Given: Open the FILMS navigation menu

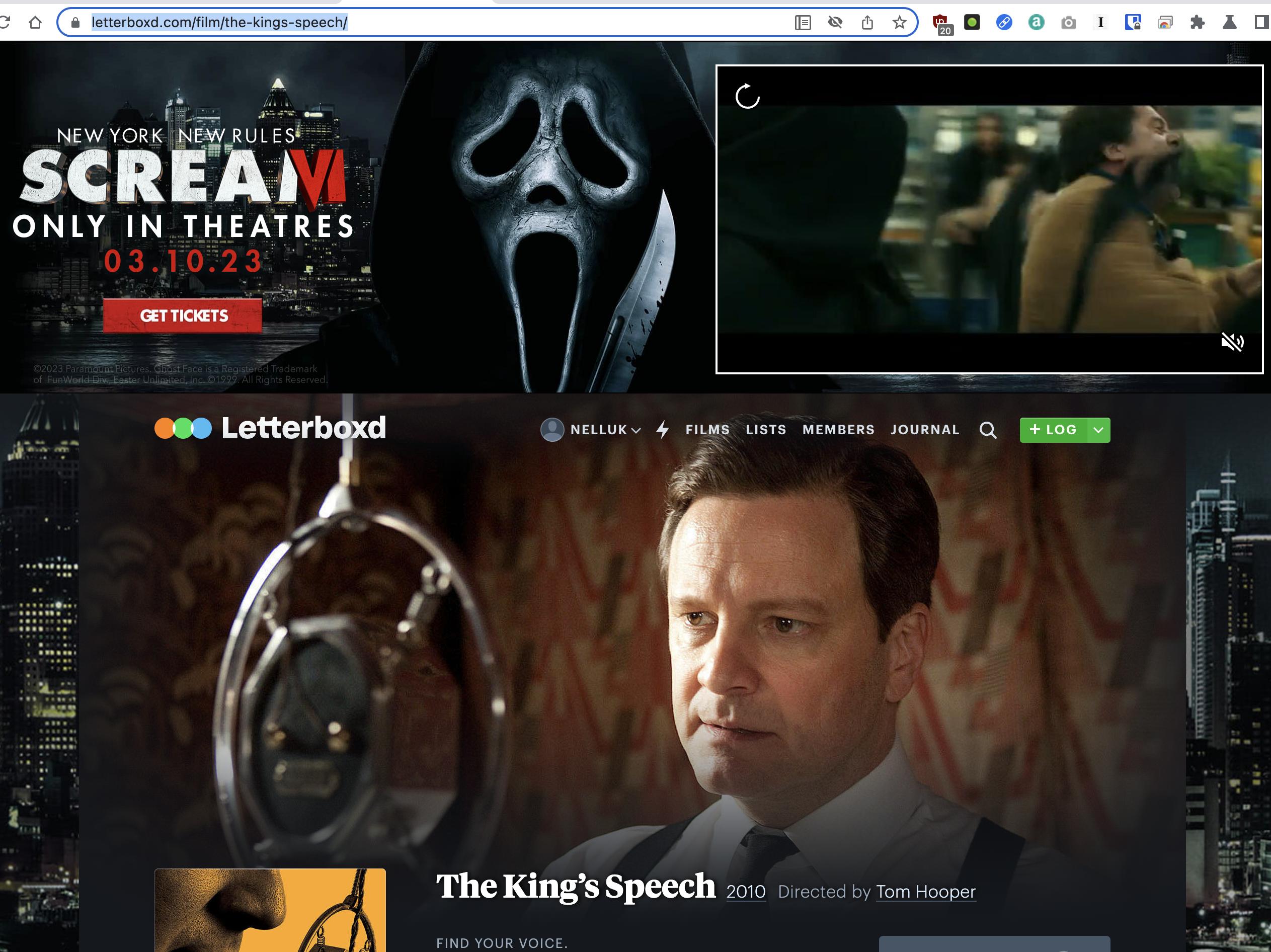Looking at the screenshot, I should pos(707,430).
